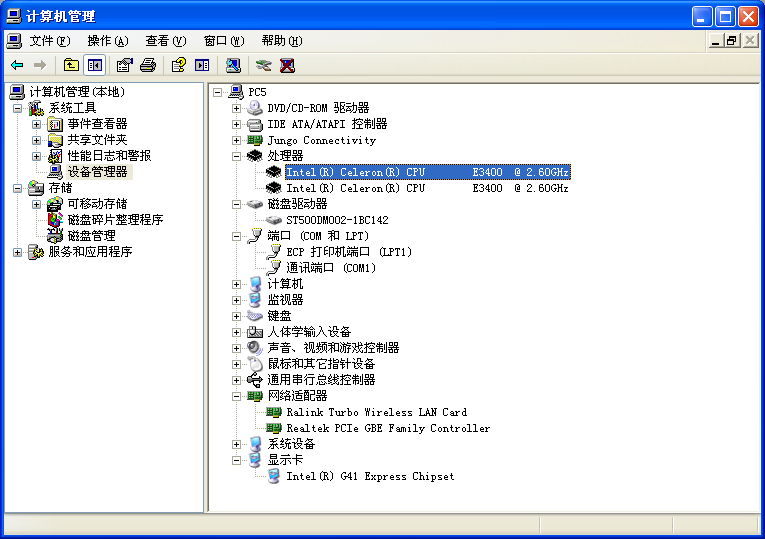Click the Uninstall device red X icon
Screen dimensions: 765x539
[x=287, y=65]
